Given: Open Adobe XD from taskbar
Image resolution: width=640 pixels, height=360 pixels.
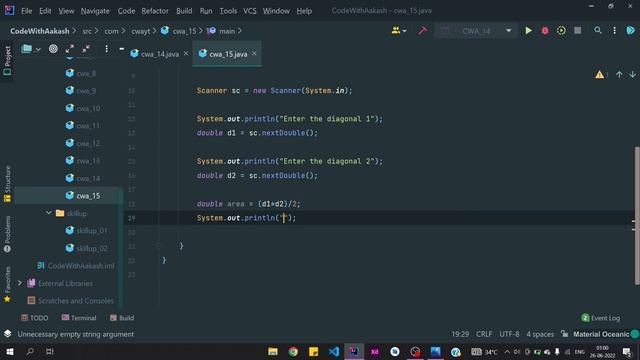Looking at the screenshot, I should pyautogui.click(x=374, y=351).
